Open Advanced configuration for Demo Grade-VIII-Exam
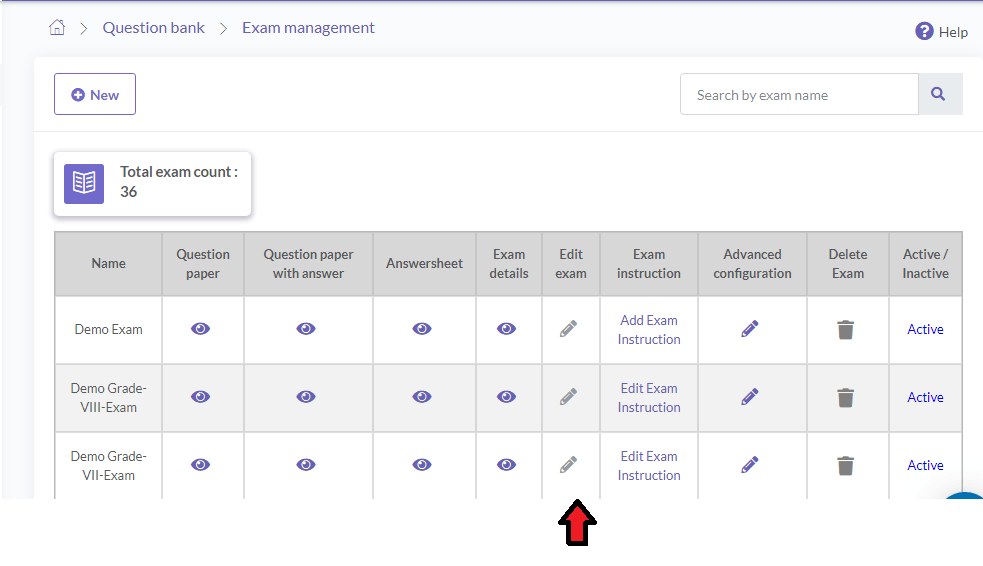This screenshot has height=566, width=983. pos(750,397)
